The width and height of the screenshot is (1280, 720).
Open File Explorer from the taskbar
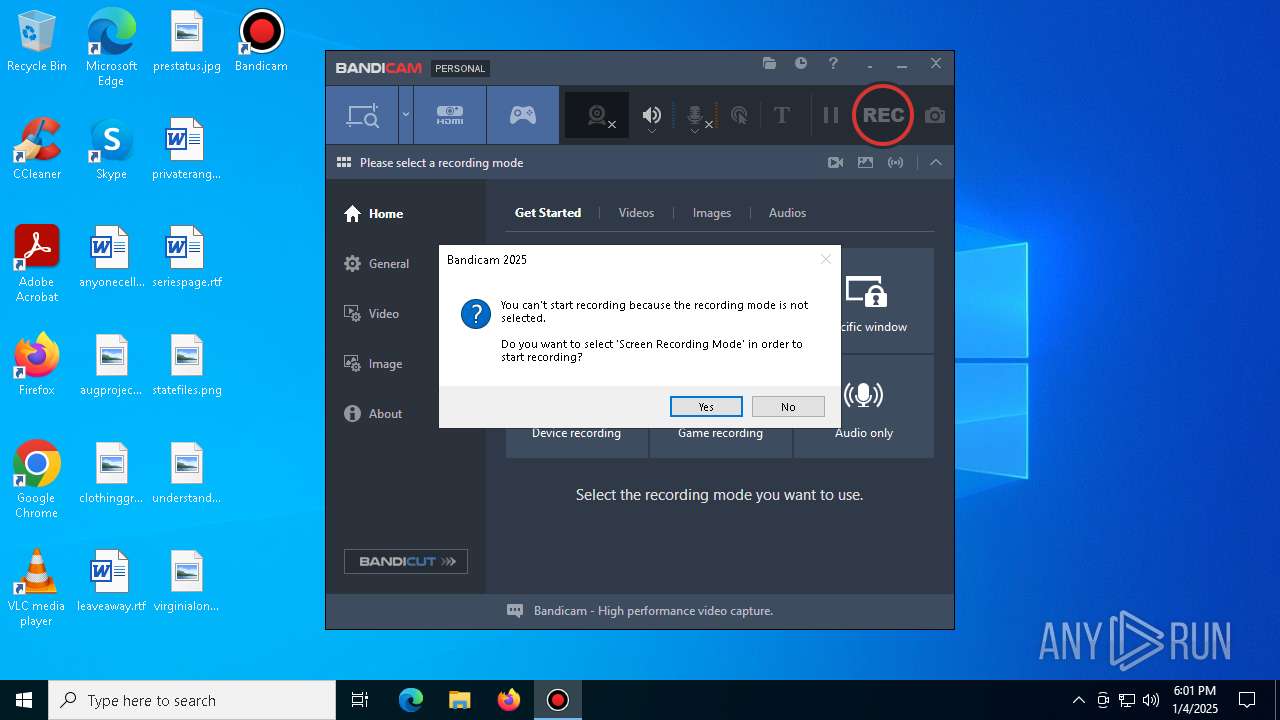(459, 700)
